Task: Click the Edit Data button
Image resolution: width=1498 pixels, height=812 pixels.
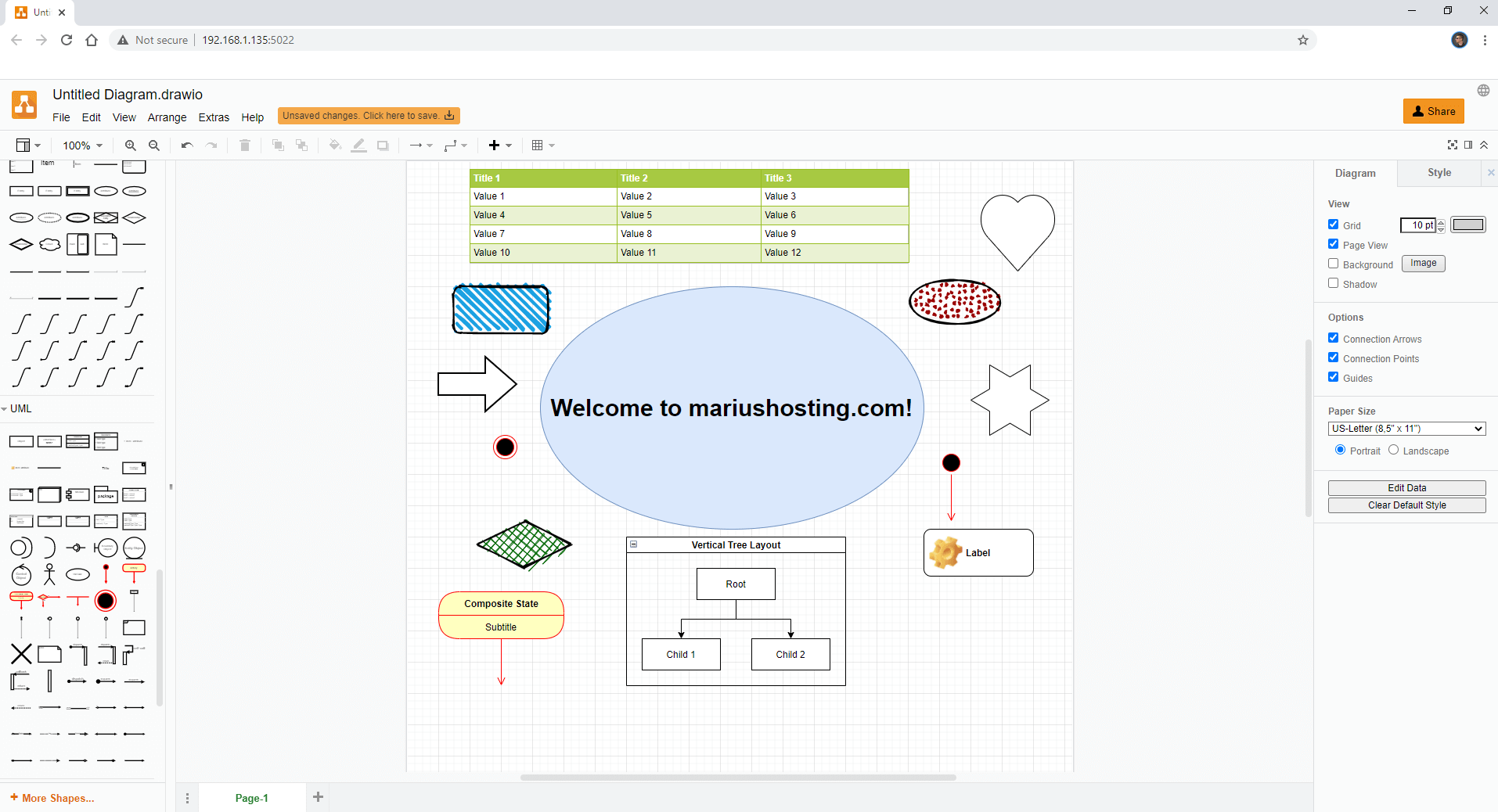Action: [1406, 488]
